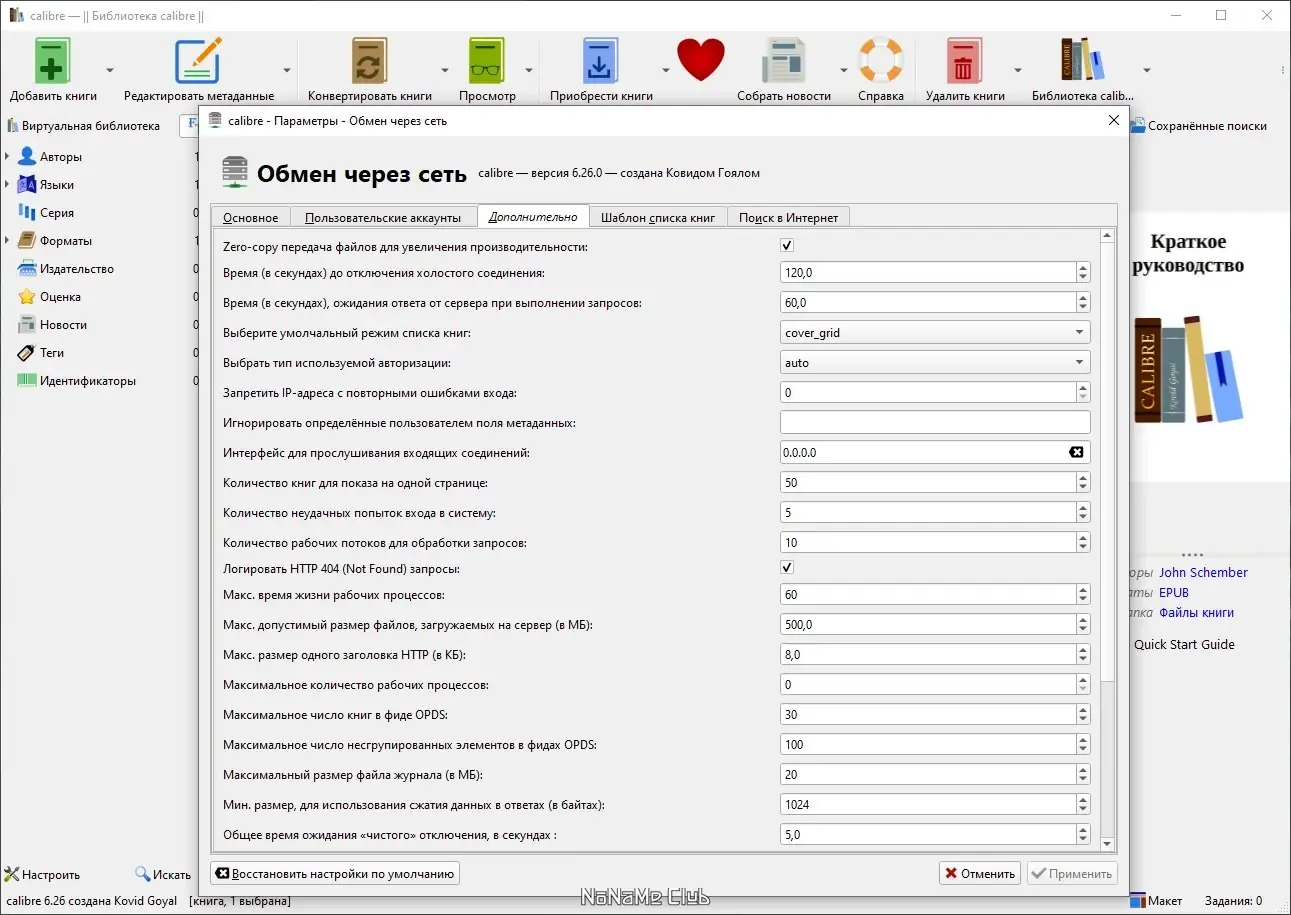Click the listening interface field showing 0.0.0.0
1291x915 pixels.
point(935,453)
